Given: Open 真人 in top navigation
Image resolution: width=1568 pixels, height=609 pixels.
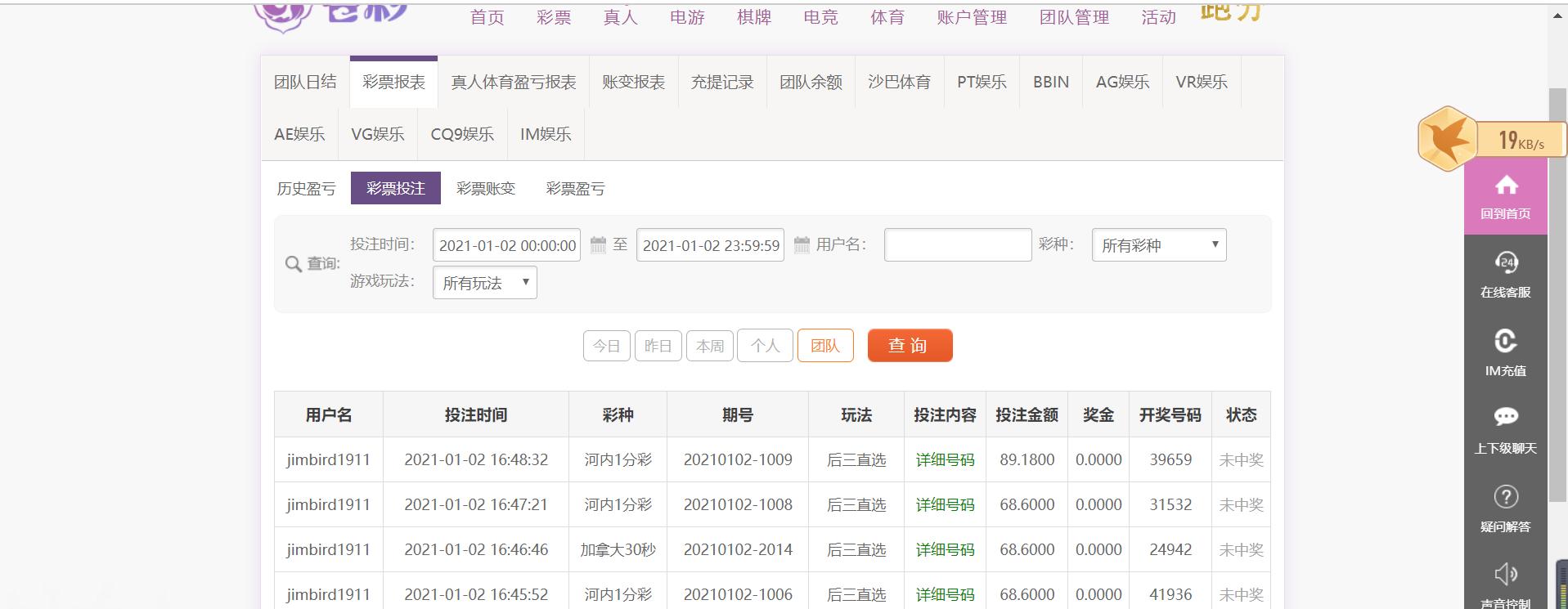Looking at the screenshot, I should (x=620, y=17).
